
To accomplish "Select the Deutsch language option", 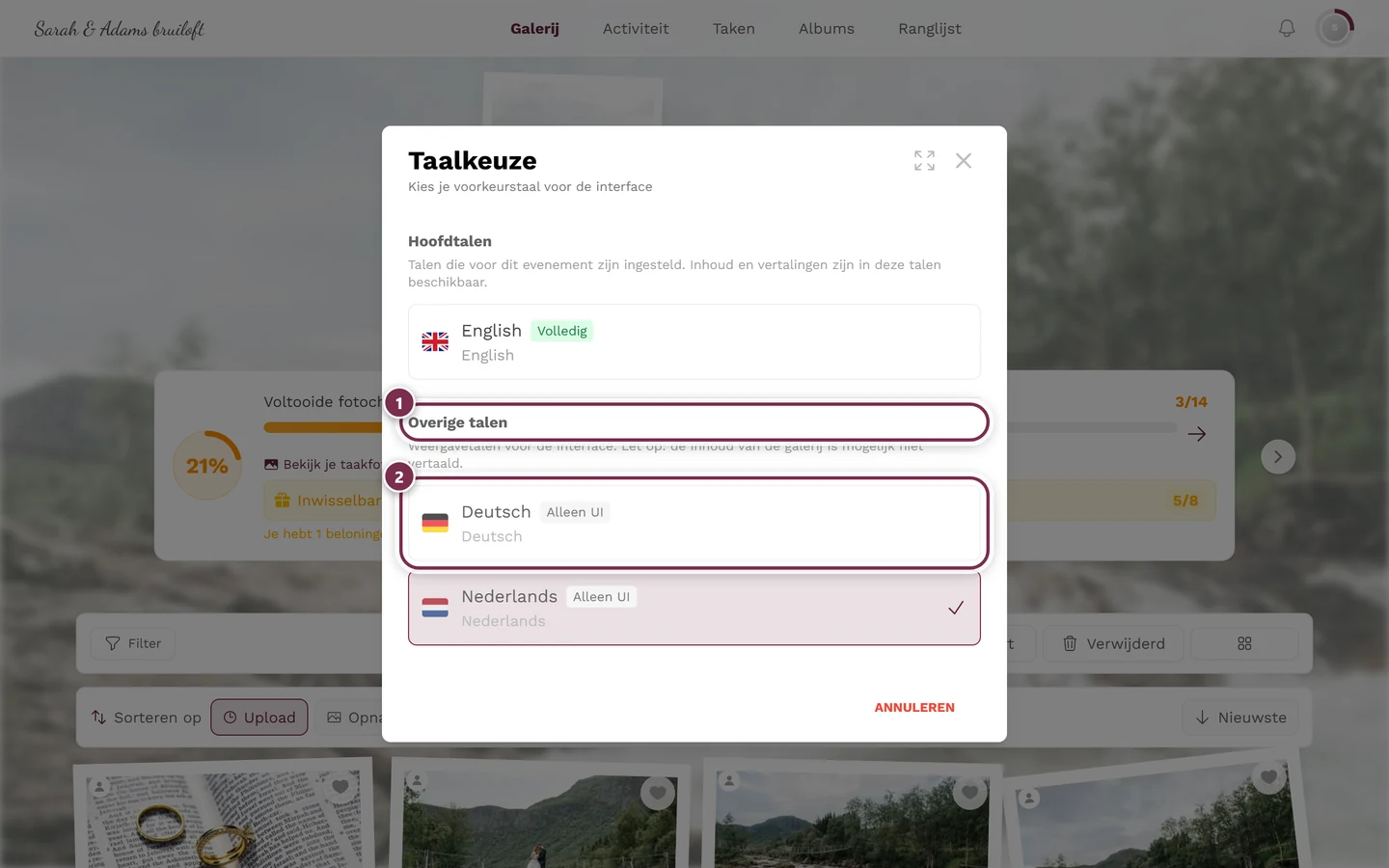I will coord(694,524).
